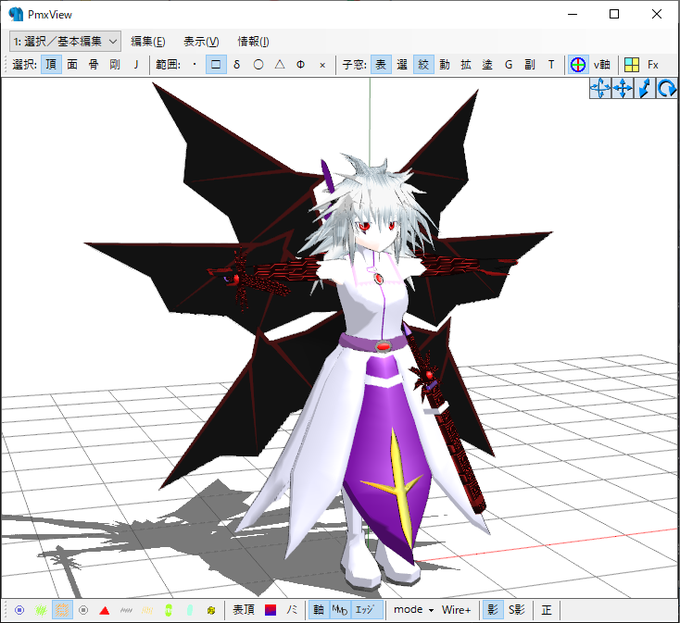Open the 編集(E) menu

tap(148, 42)
